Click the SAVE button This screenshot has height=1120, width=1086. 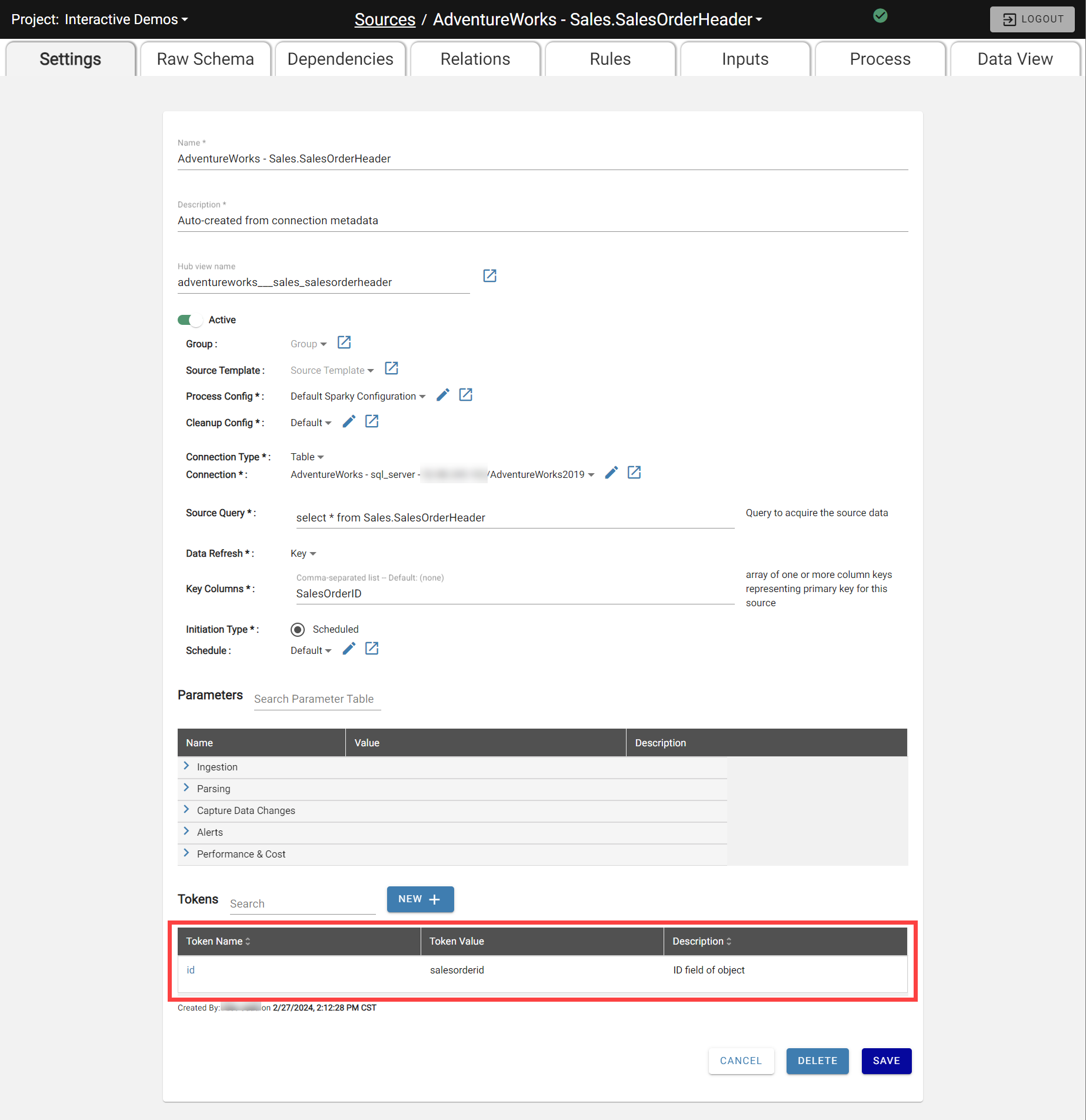tap(887, 1061)
